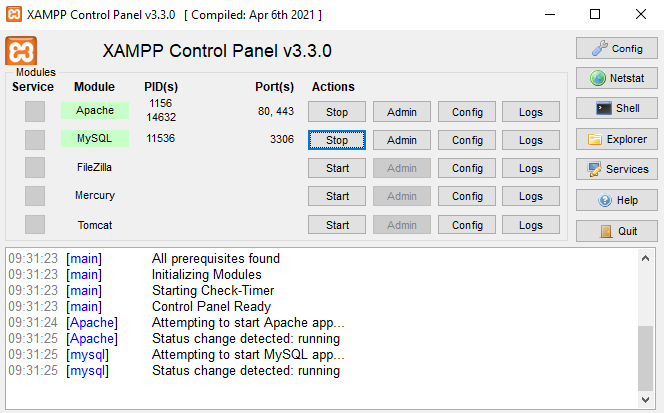Open the MySQL Config menu
Screen dimensions: 664x413
(x=467, y=140)
